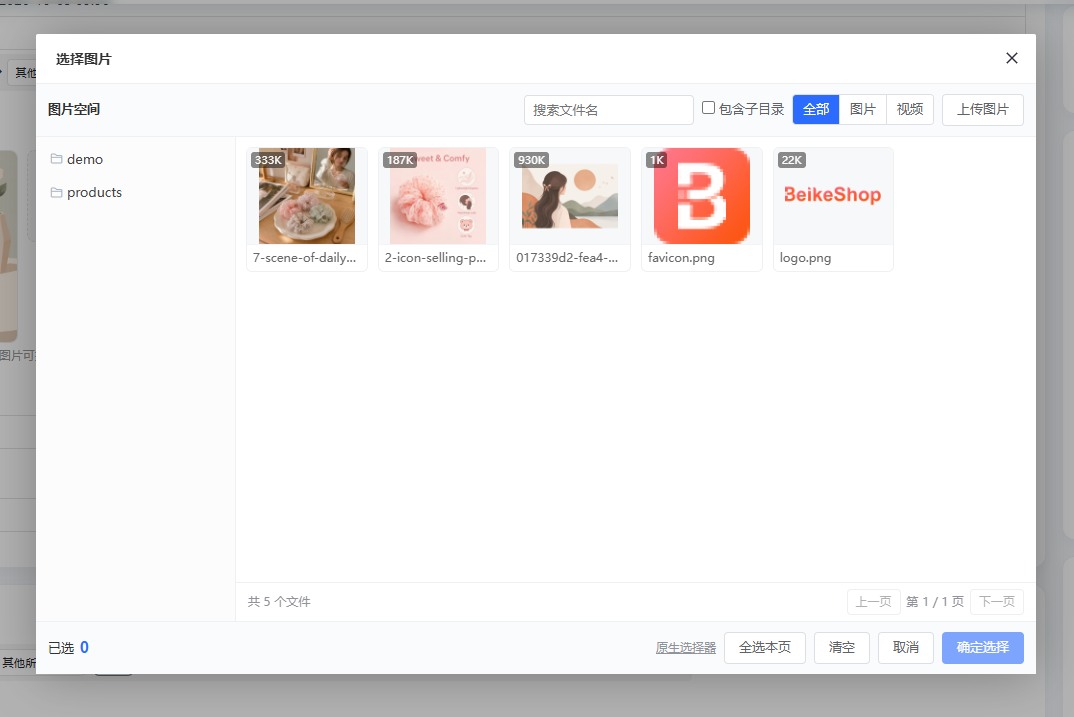The height and width of the screenshot is (717, 1074).
Task: Click the 取消 button
Action: click(x=906, y=648)
